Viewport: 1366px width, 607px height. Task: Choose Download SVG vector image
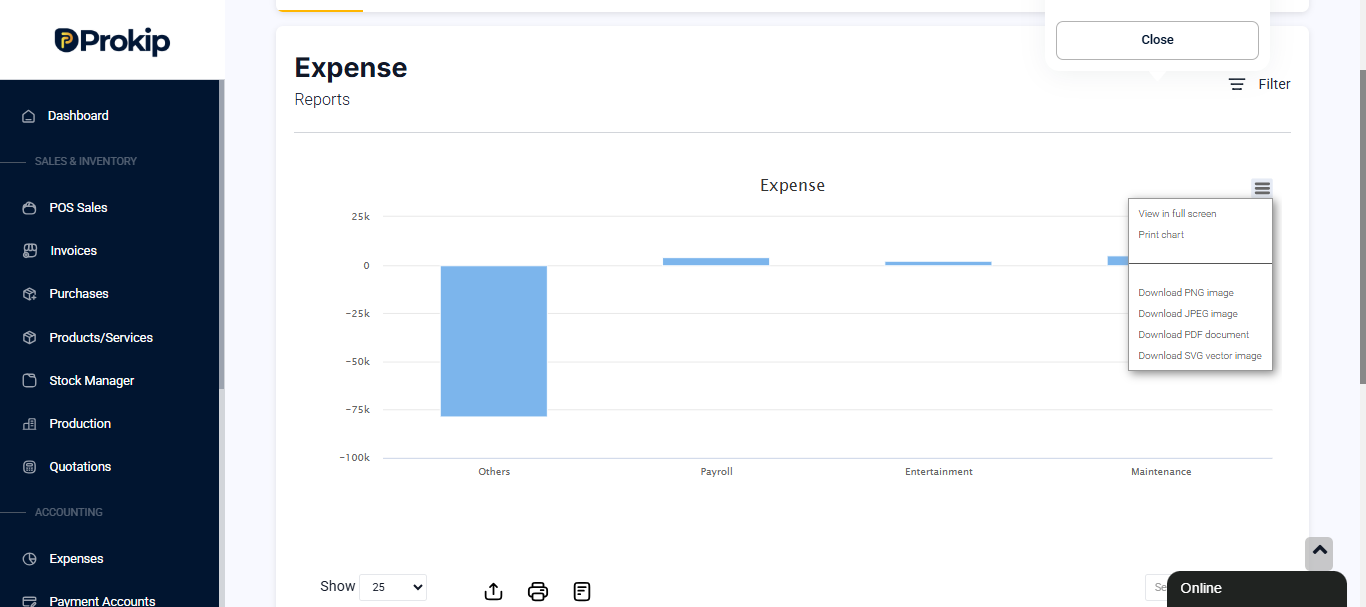coord(1200,356)
